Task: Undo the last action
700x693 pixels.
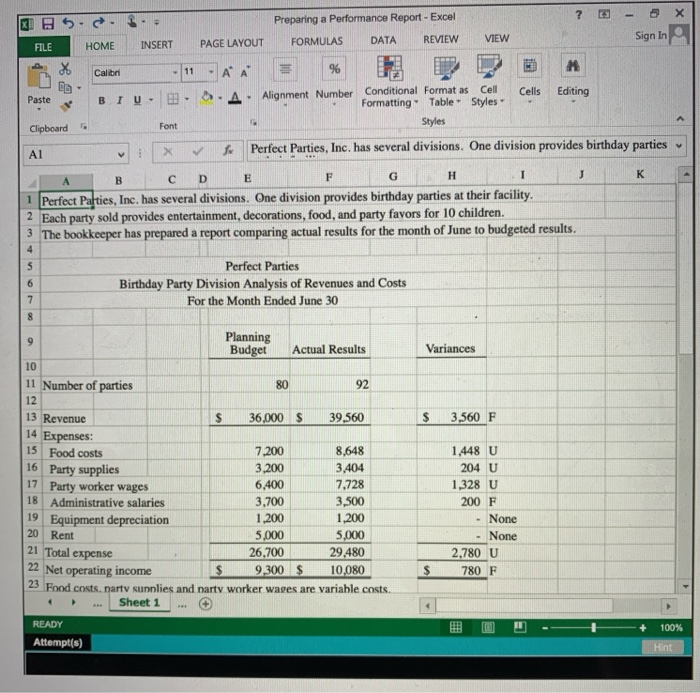Action: coord(68,22)
